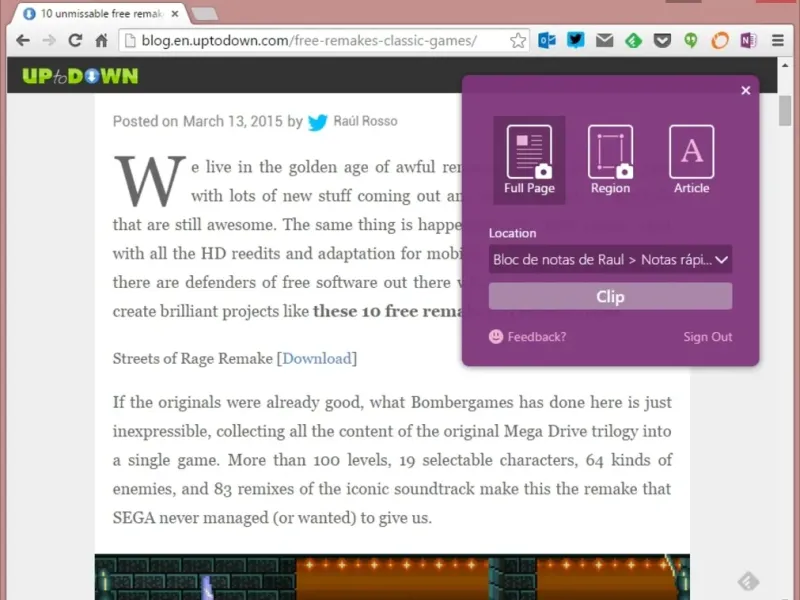
Task: Close the OneNote Clipper popup
Action: (x=745, y=90)
